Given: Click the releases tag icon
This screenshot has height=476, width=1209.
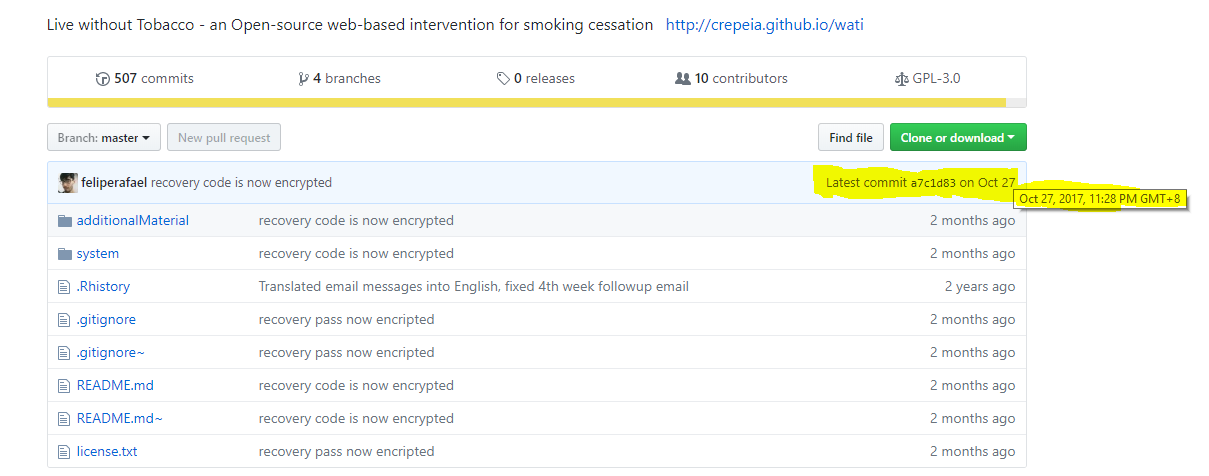Looking at the screenshot, I should [x=503, y=78].
